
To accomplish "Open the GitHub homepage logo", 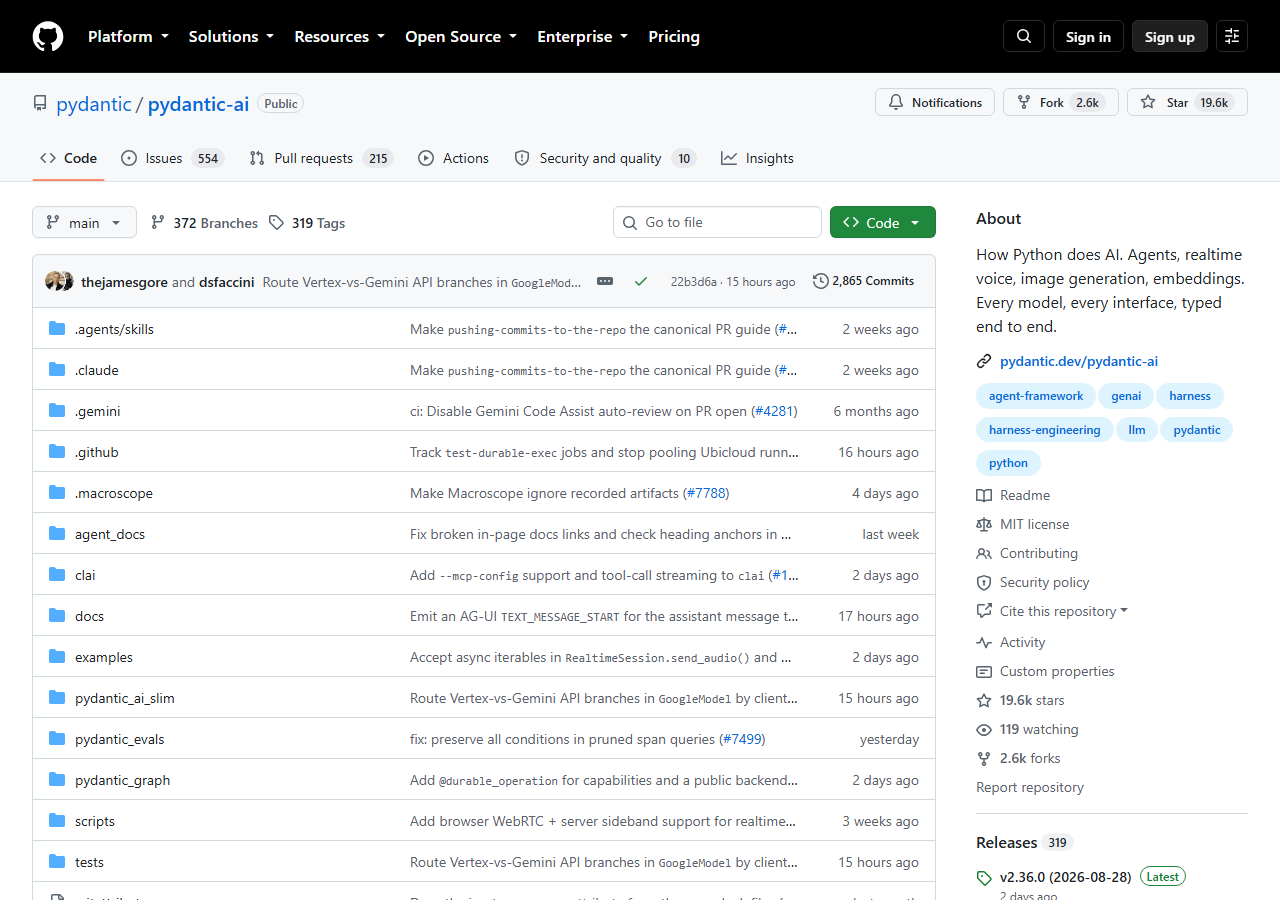I will pyautogui.click(x=48, y=36).
